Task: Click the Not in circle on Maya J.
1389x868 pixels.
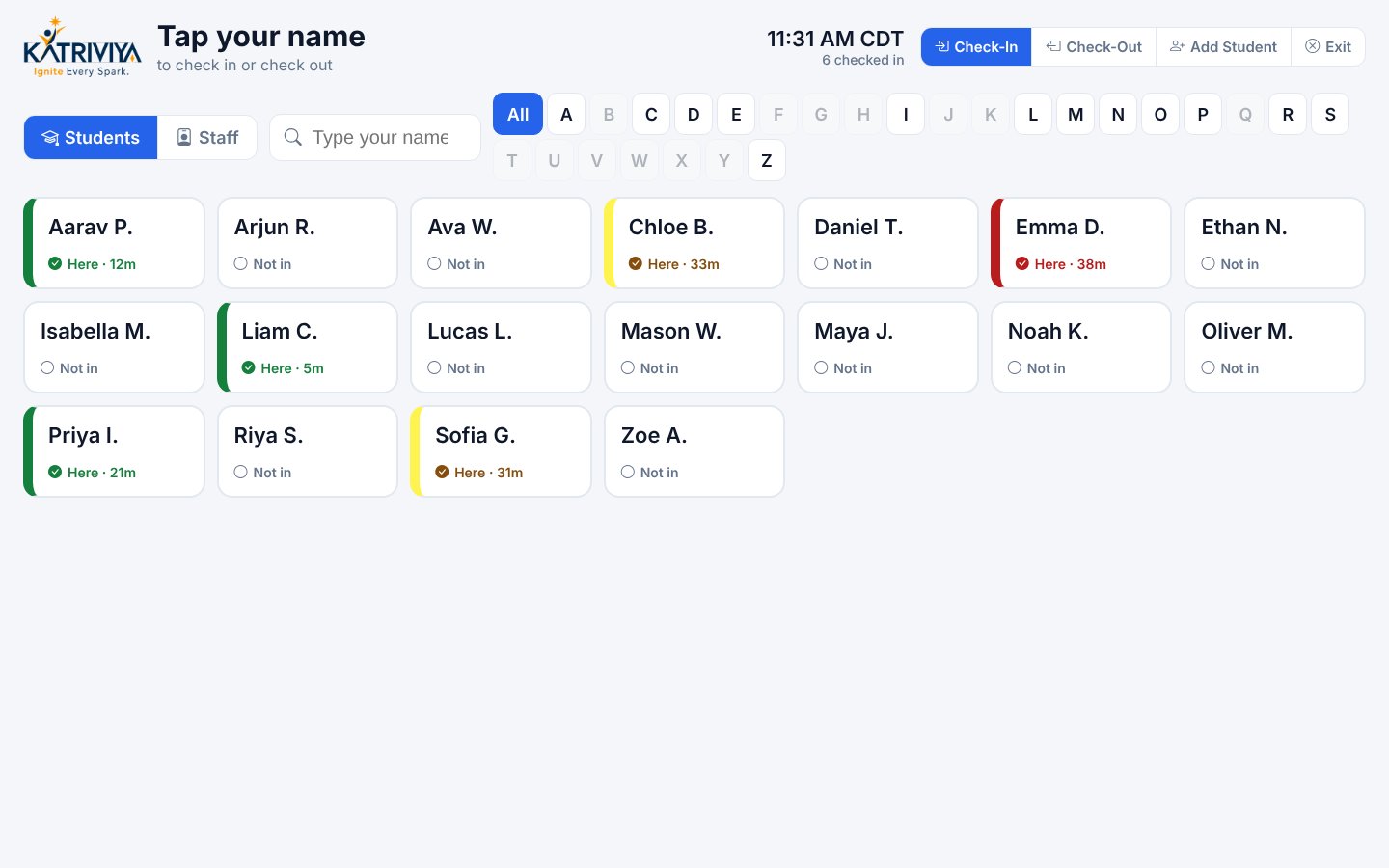Action: (821, 367)
